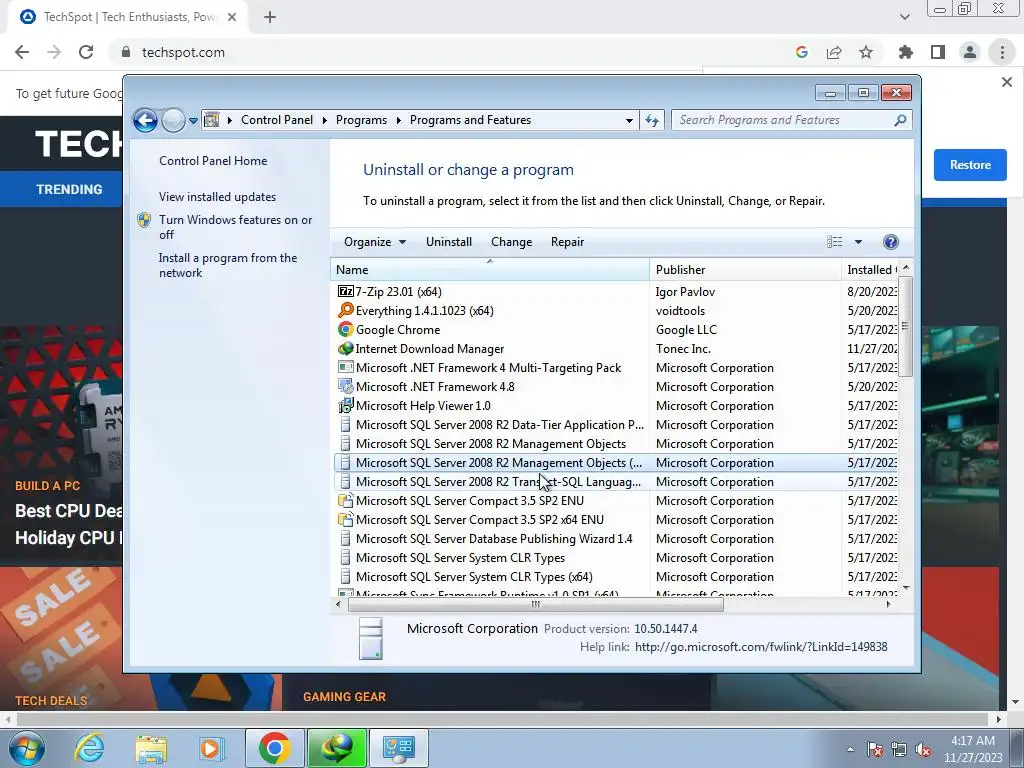The image size is (1024, 768).
Task: Open Chrome's extensions puzzle icon
Action: [x=906, y=52]
